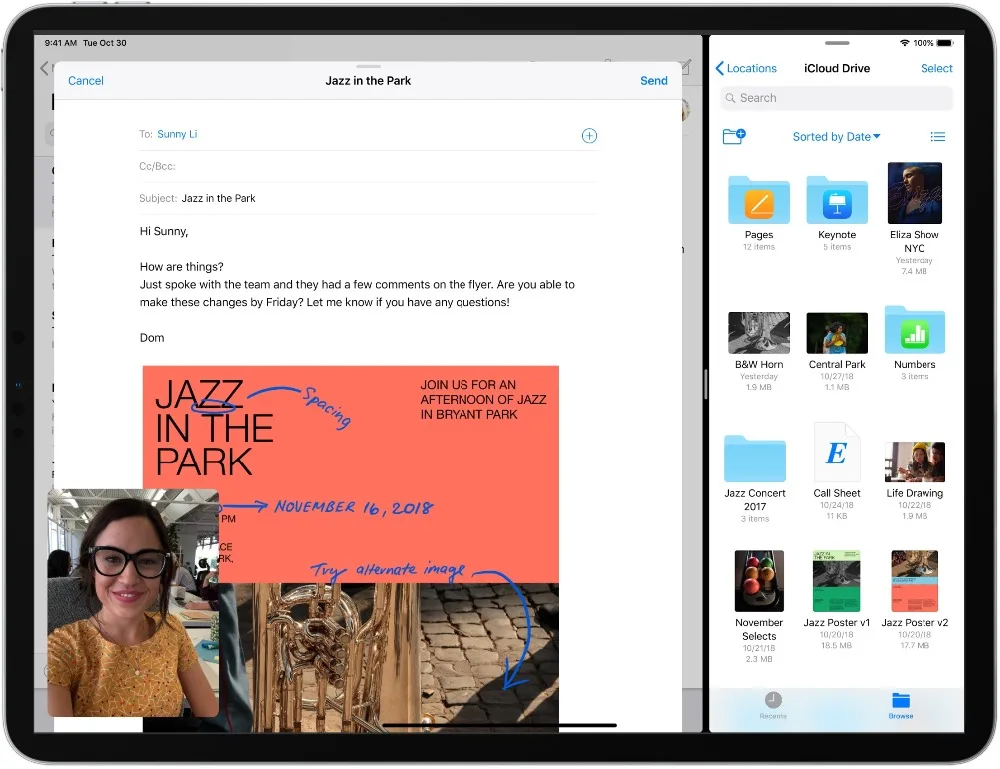Click the Subject field of the email
This screenshot has width=1000, height=769.
[x=368, y=198]
